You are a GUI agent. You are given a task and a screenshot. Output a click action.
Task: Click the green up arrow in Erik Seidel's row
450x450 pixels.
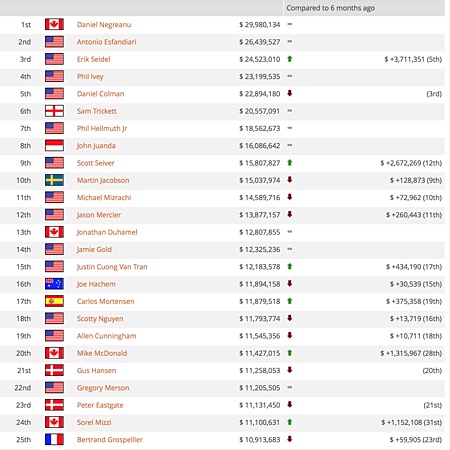tap(290, 59)
